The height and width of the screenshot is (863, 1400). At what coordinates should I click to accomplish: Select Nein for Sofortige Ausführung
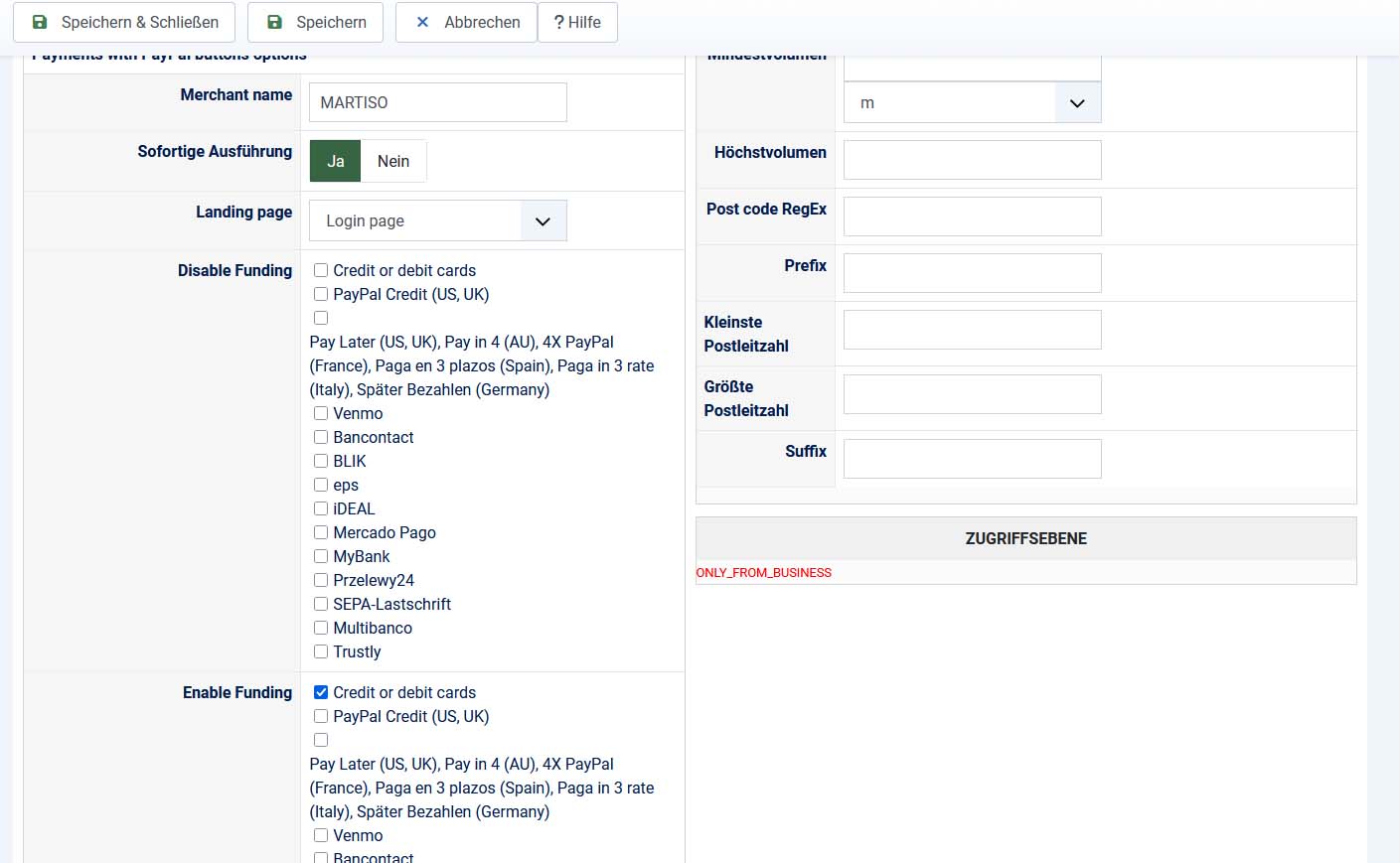(x=393, y=161)
